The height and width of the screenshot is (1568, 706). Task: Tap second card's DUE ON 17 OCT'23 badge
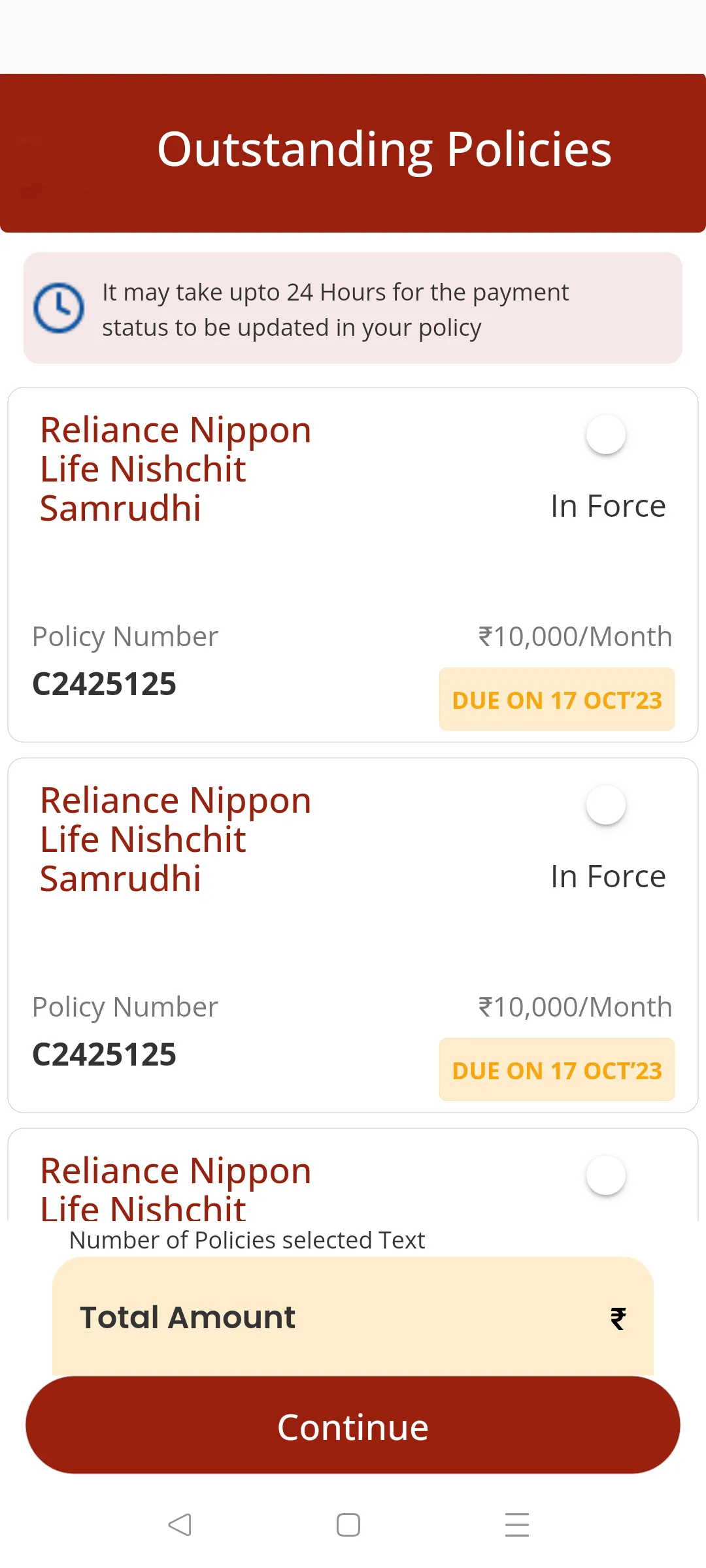click(x=557, y=1070)
